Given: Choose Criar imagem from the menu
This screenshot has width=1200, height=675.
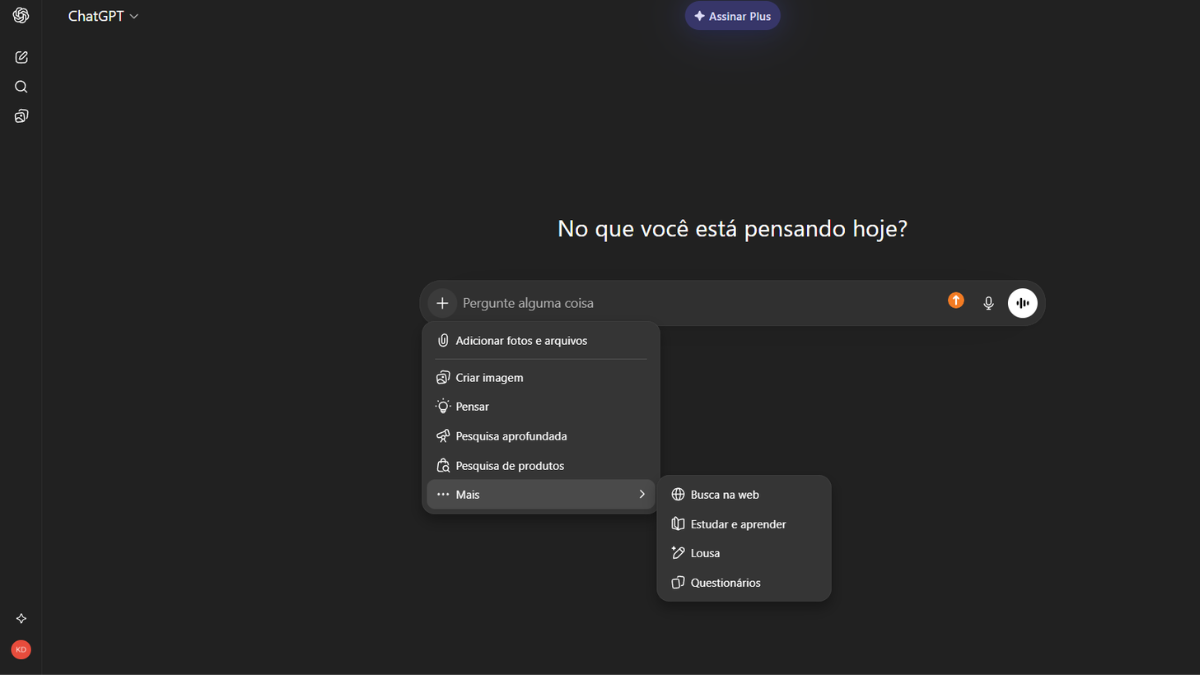Looking at the screenshot, I should click(x=489, y=377).
